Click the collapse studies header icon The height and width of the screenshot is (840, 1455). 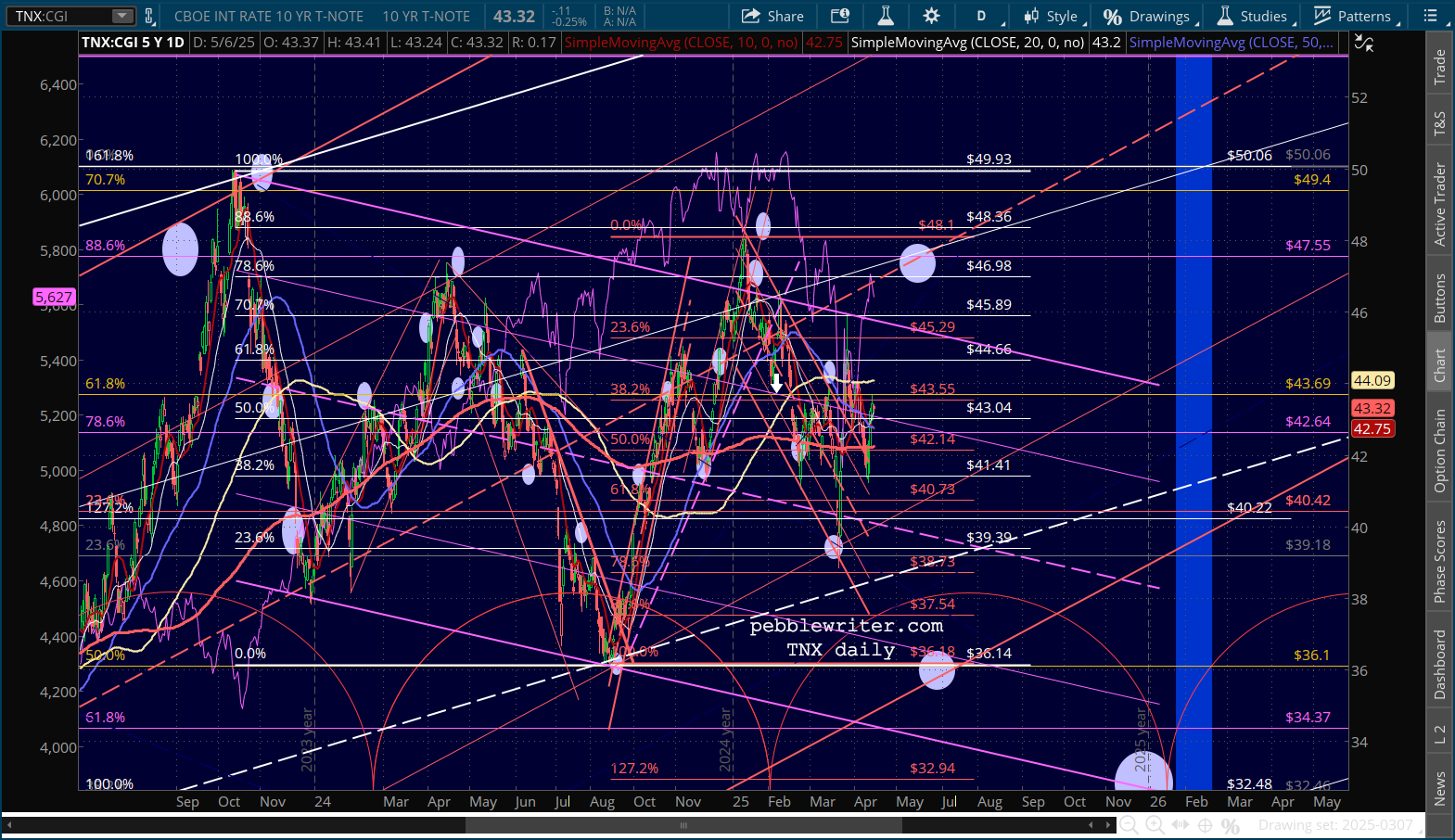click(x=1363, y=43)
